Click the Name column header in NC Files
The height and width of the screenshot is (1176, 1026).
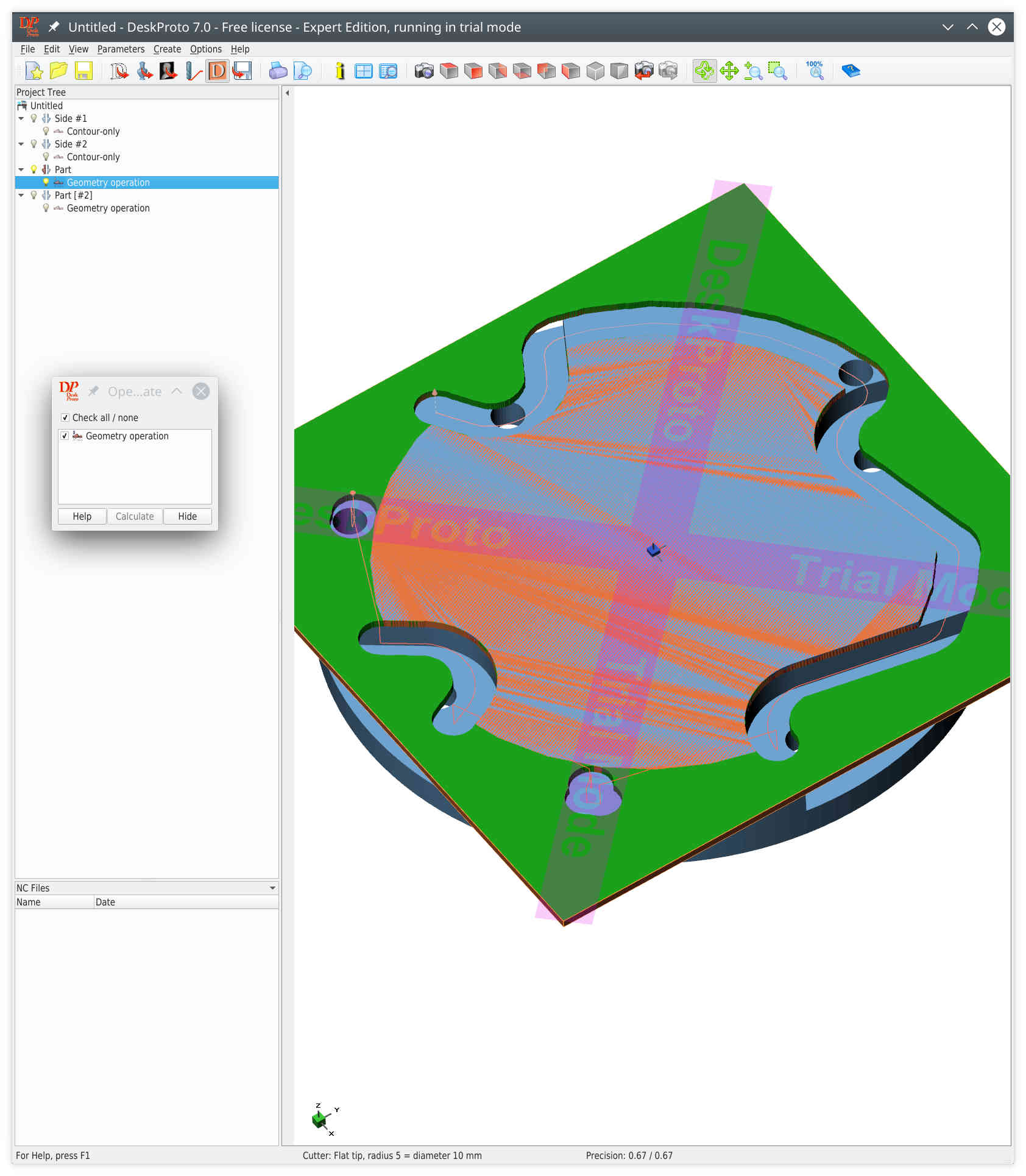tap(54, 902)
